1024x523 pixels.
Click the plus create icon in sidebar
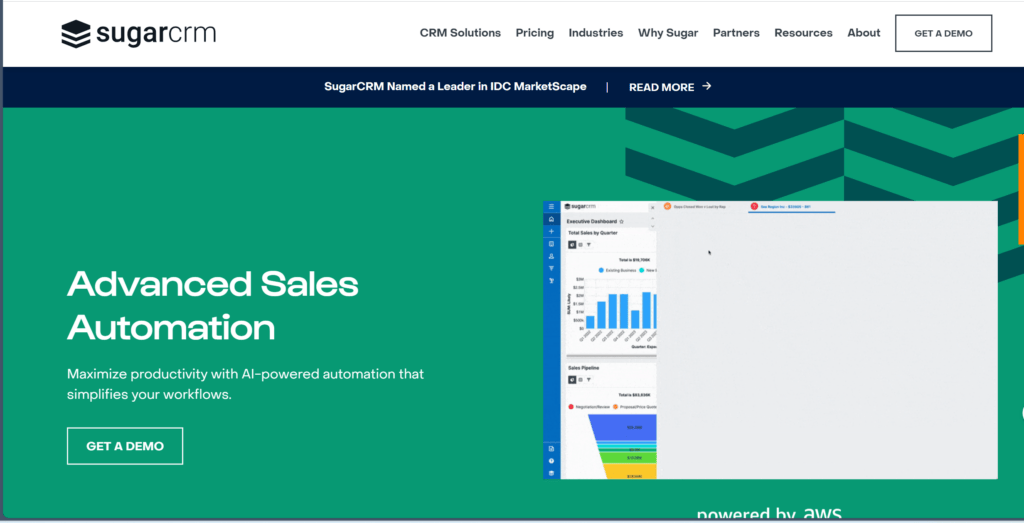(x=551, y=231)
